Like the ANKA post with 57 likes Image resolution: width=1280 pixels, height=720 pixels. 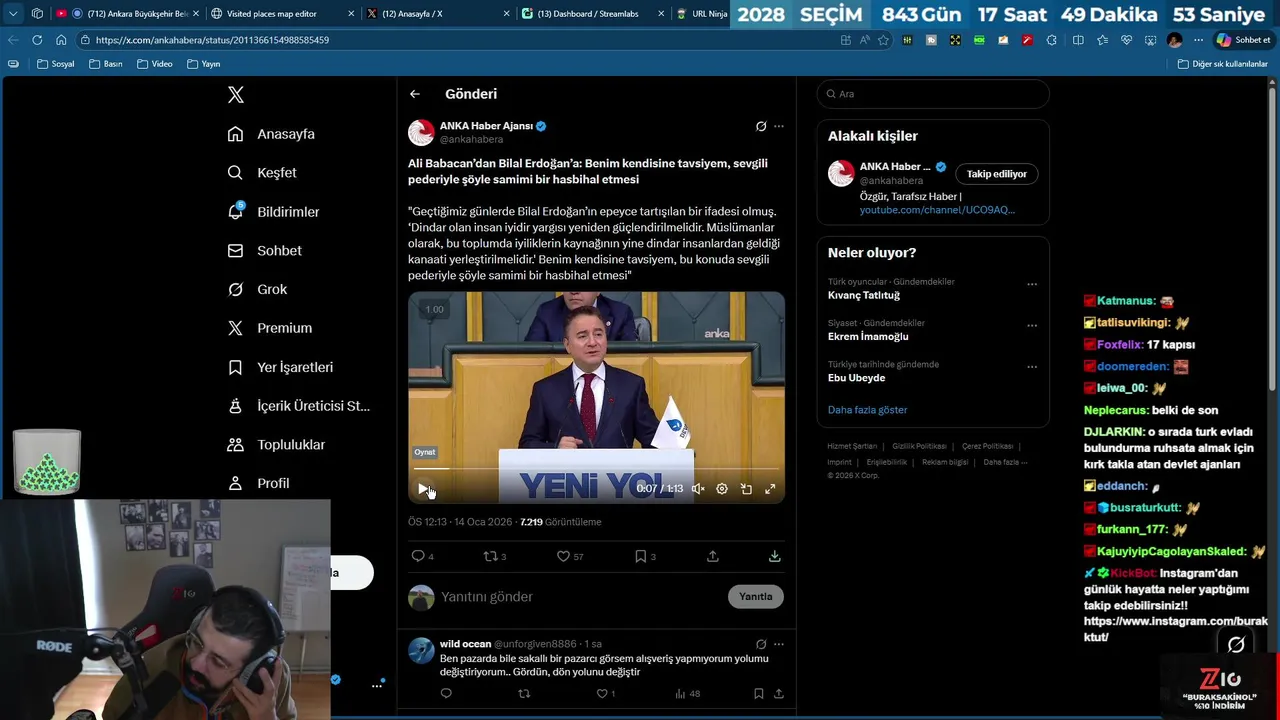pyautogui.click(x=570, y=556)
